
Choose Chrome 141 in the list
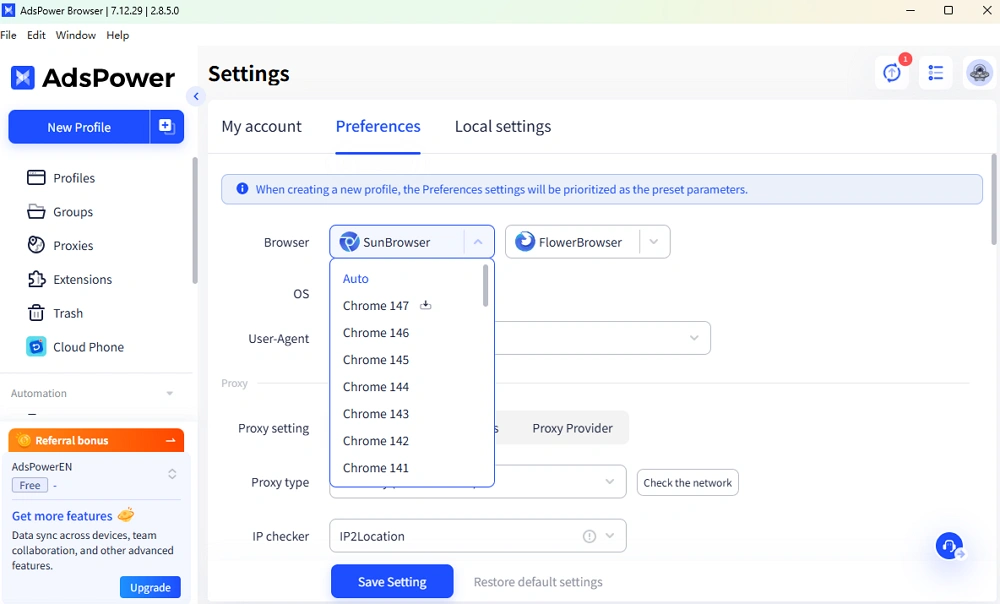pyautogui.click(x=375, y=468)
